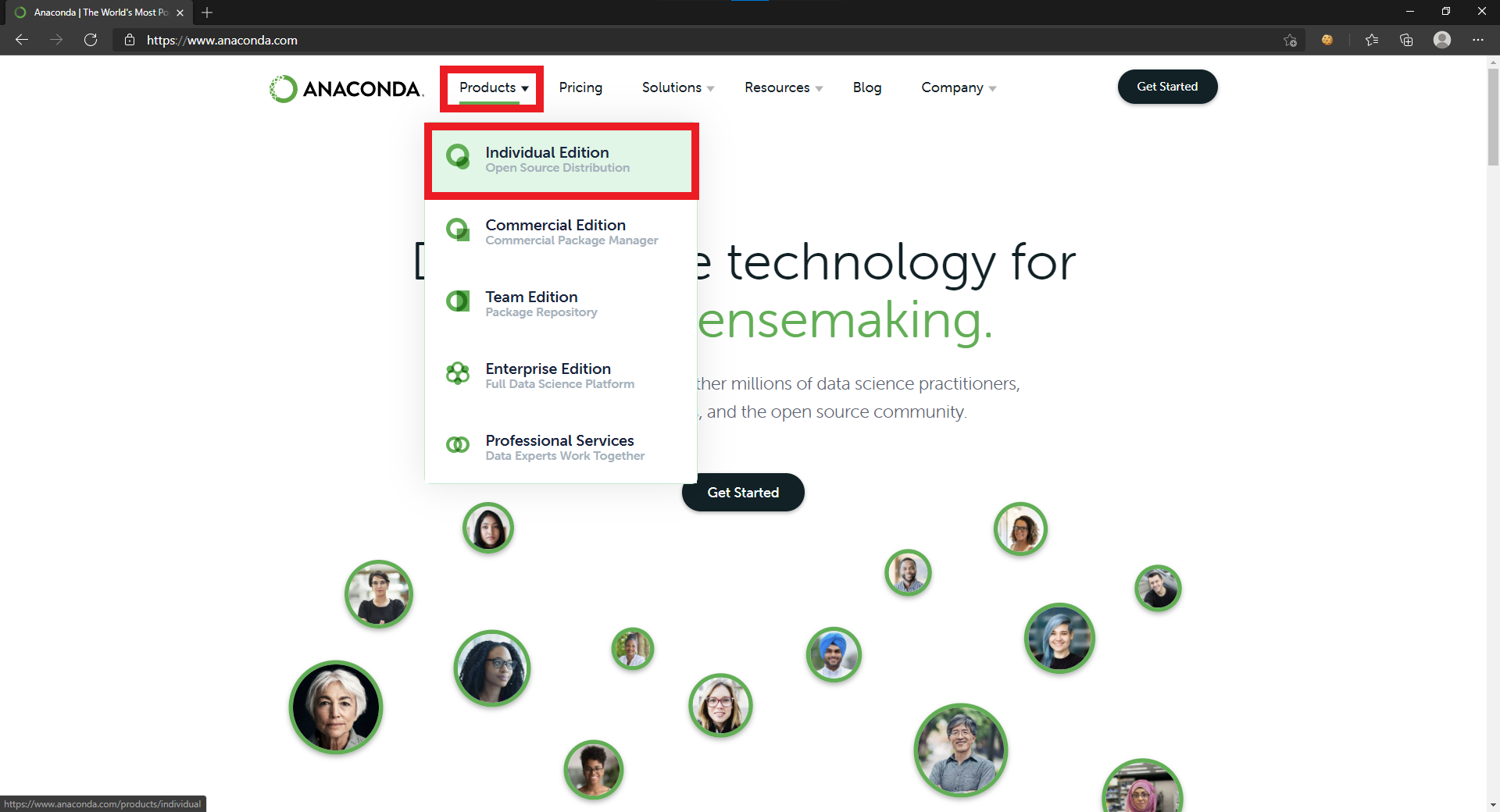Image resolution: width=1500 pixels, height=812 pixels.
Task: Click the Enterprise Edition cluster icon
Action: [458, 373]
